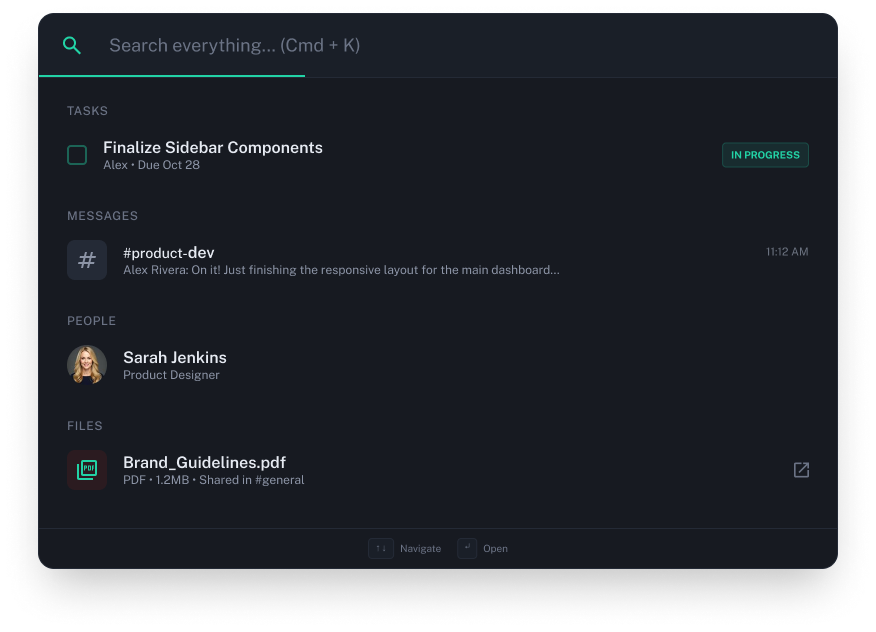Click the Alex Rivera message preview text
The width and height of the screenshot is (876, 632).
click(341, 270)
